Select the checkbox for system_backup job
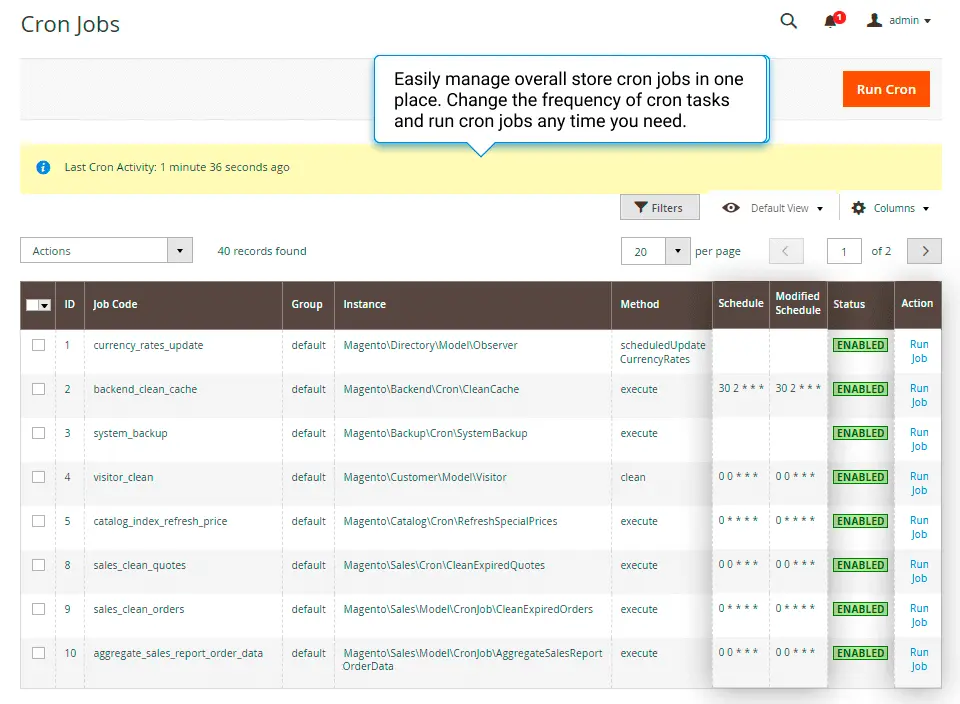Screen dimensions: 960x704 tap(38, 433)
